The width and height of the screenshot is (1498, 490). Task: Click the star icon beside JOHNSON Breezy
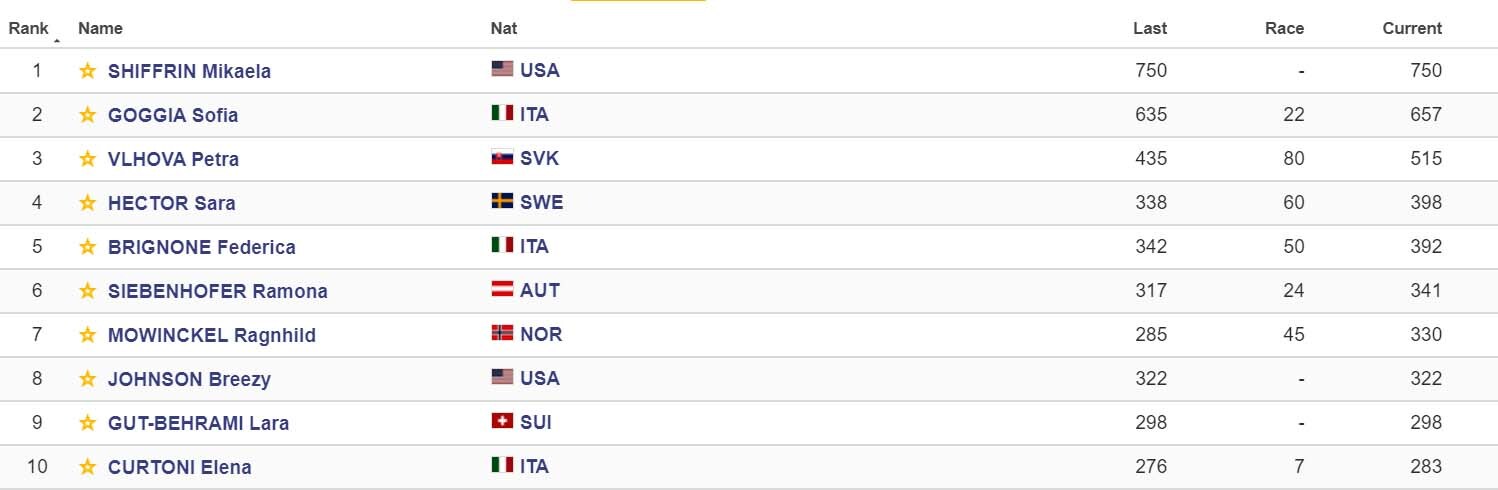point(88,379)
